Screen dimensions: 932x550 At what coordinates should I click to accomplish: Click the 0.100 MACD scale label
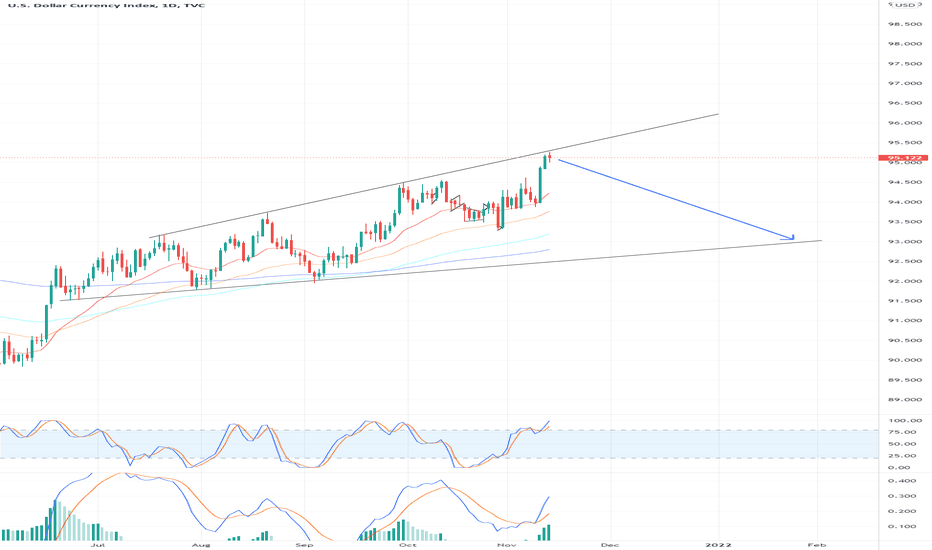902,527
